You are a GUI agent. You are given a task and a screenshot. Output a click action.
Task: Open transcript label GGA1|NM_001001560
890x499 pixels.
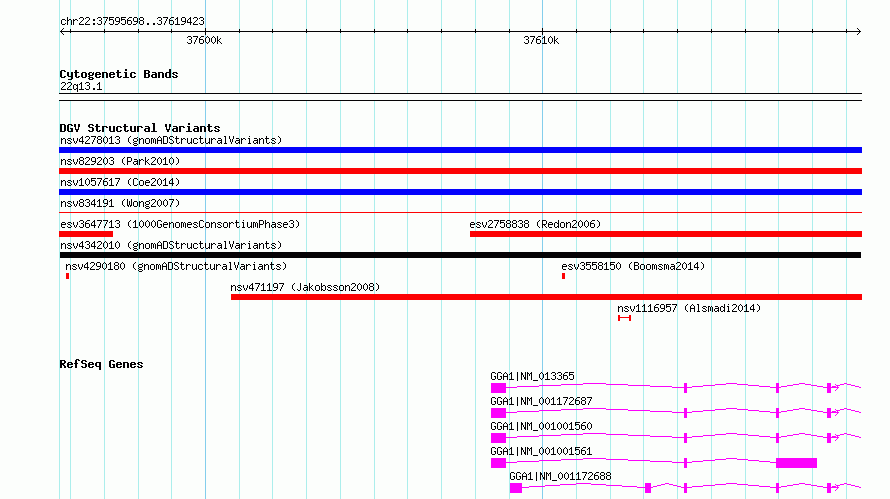point(541,426)
